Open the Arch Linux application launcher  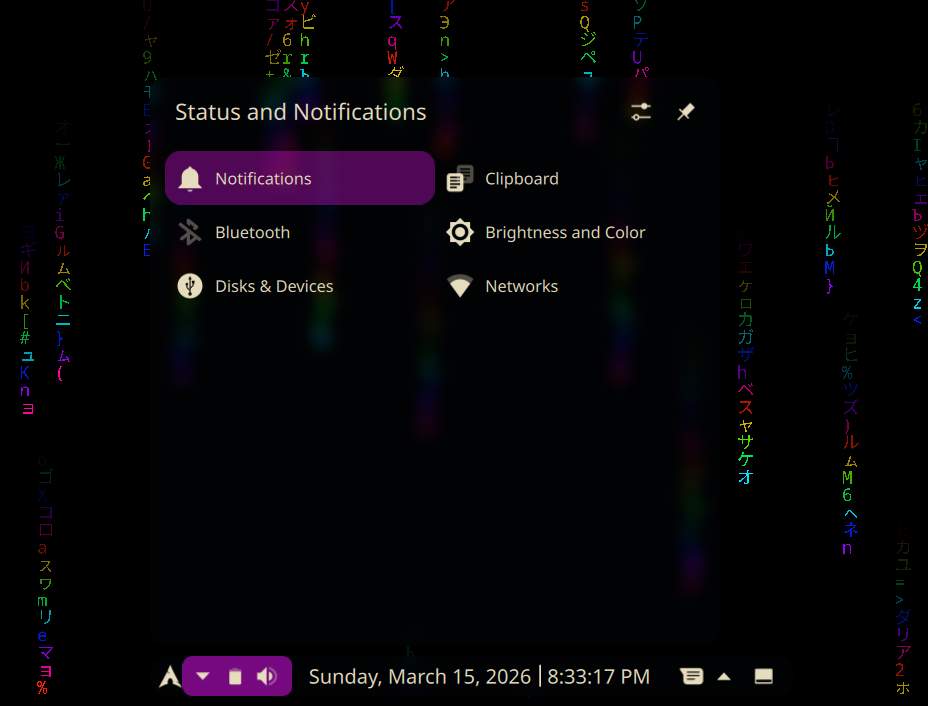click(x=170, y=677)
